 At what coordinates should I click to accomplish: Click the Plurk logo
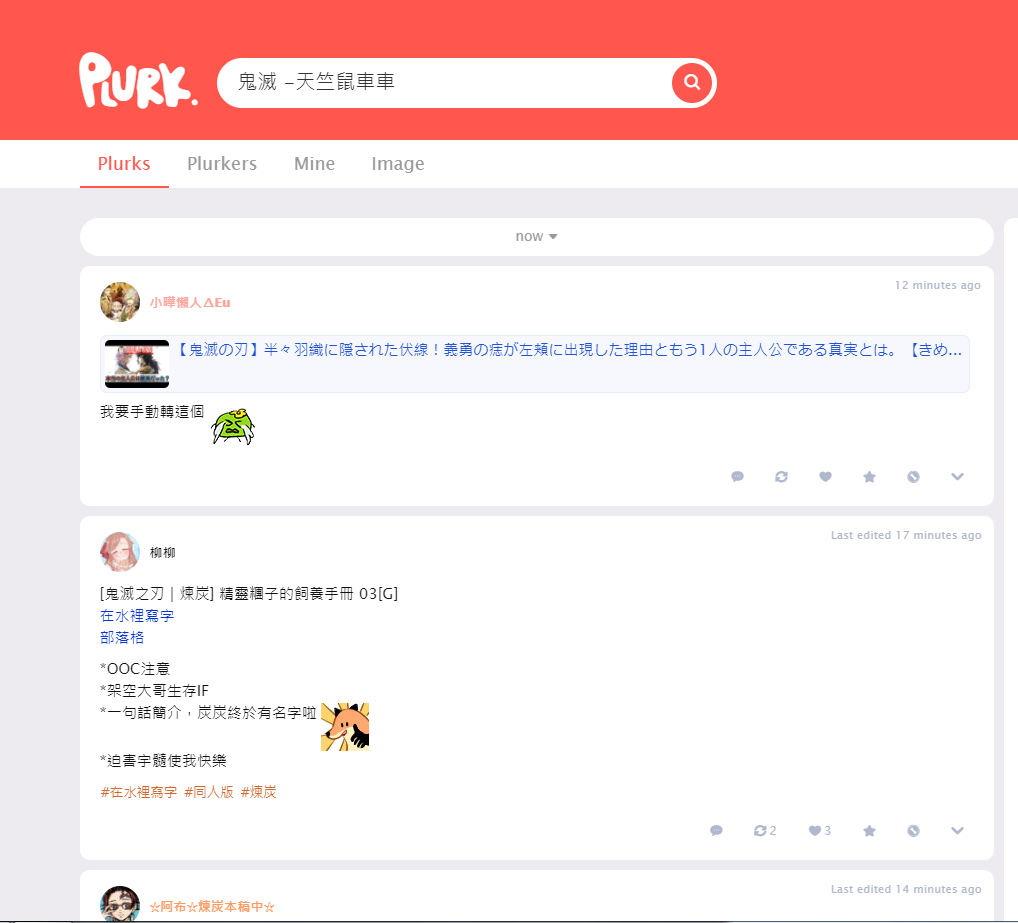138,80
